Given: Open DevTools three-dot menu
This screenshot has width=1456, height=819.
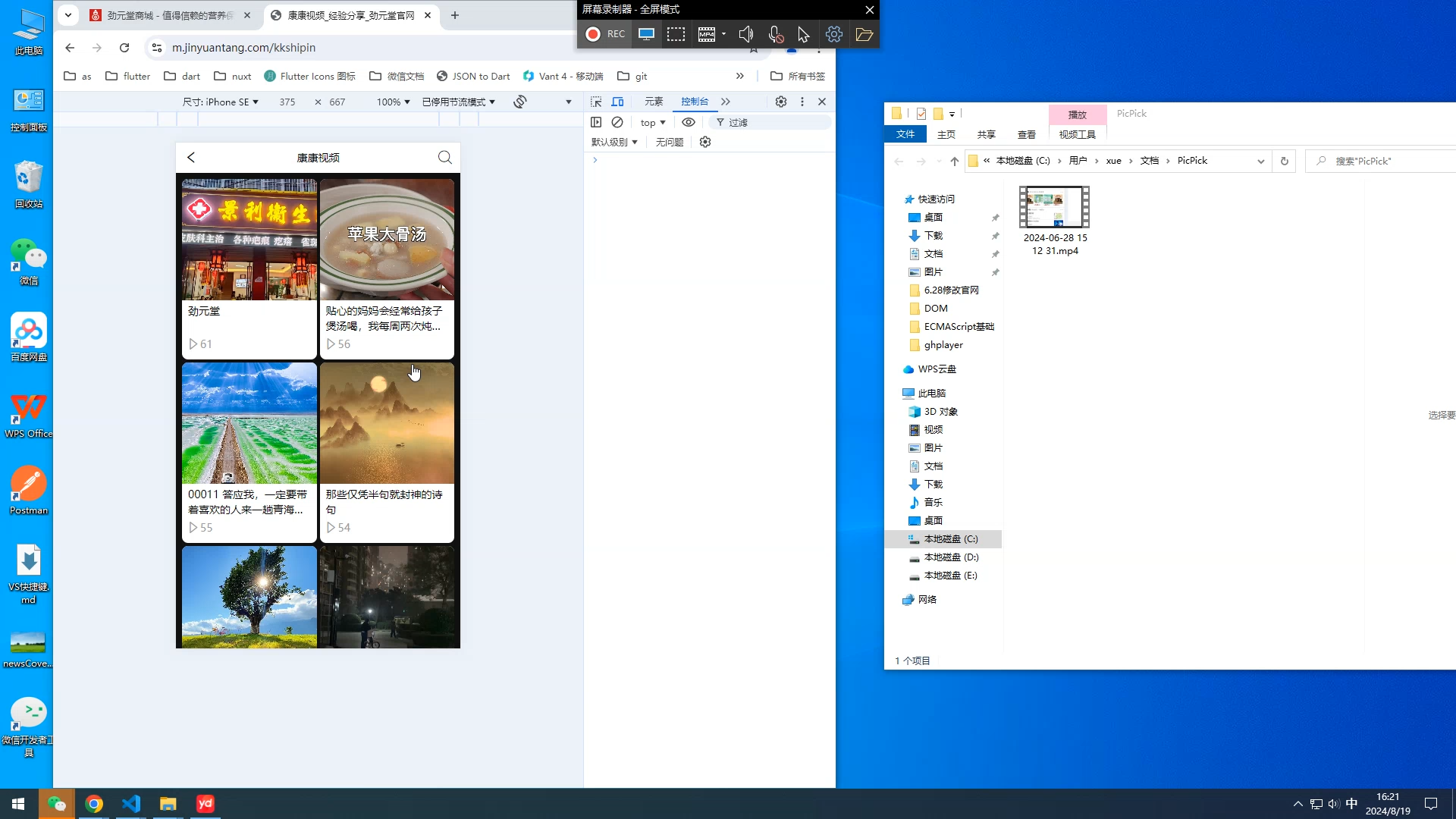Looking at the screenshot, I should 802,102.
